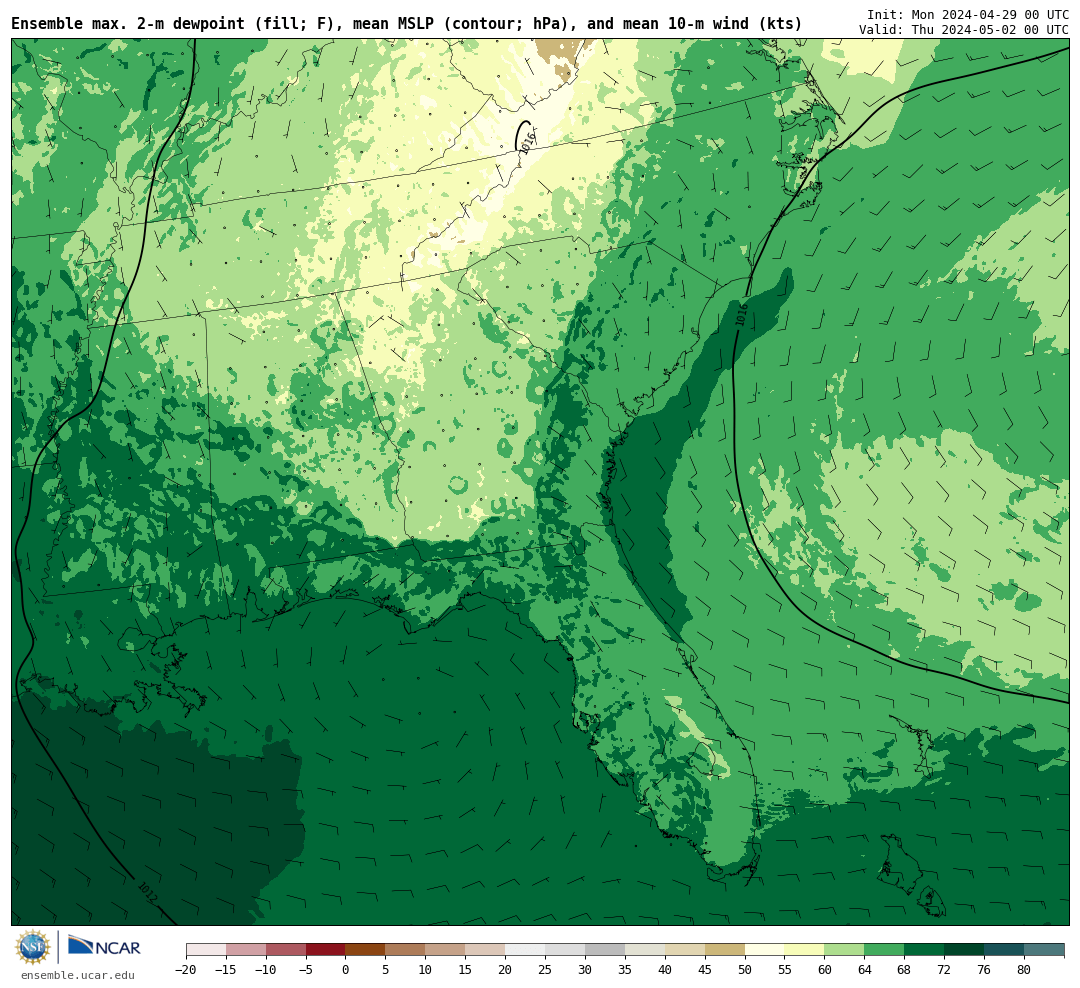The height and width of the screenshot is (988, 1080).
Task: Pick the dark green swatch between 68 and 72
Action: coord(925,950)
